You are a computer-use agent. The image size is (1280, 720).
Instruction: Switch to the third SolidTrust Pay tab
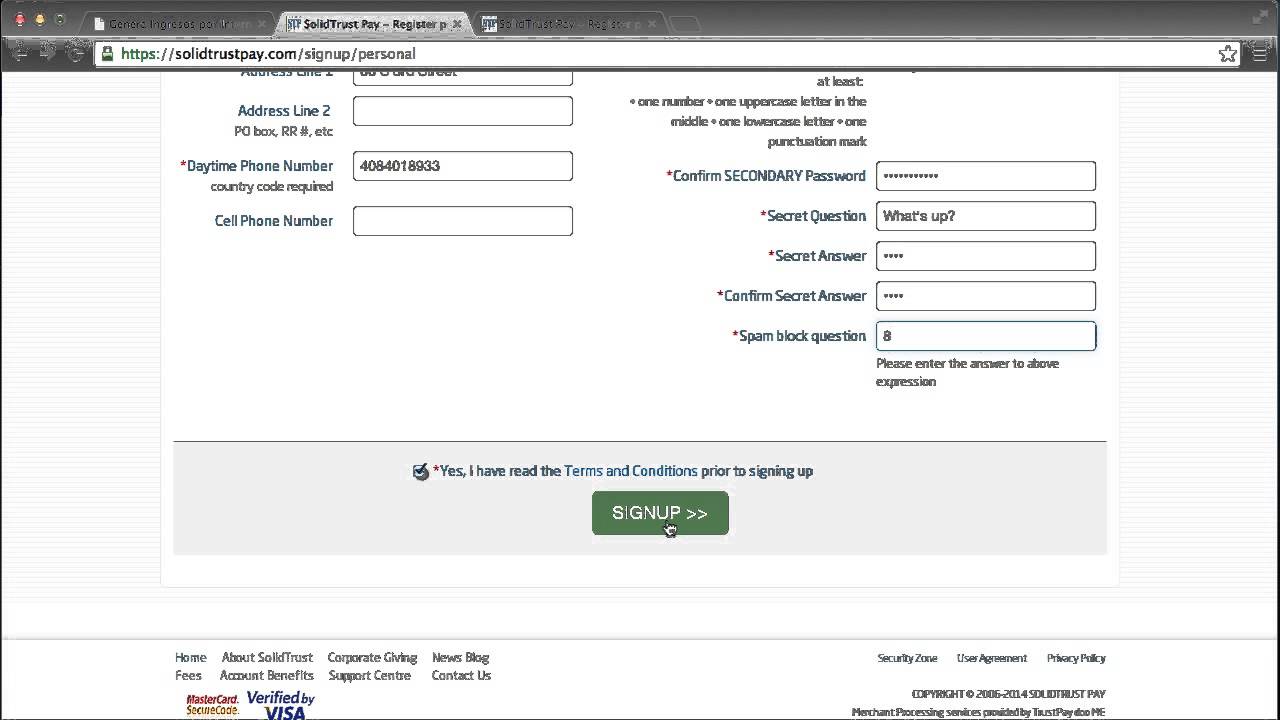point(566,24)
